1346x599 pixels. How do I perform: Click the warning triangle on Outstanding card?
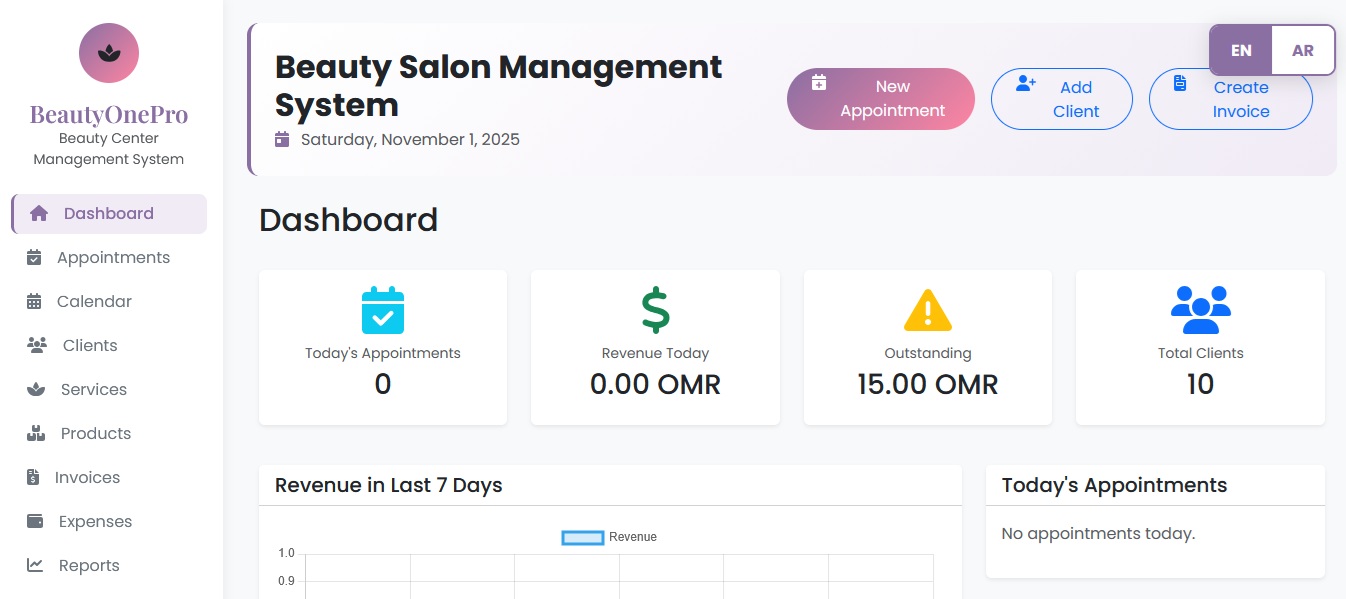point(927,310)
